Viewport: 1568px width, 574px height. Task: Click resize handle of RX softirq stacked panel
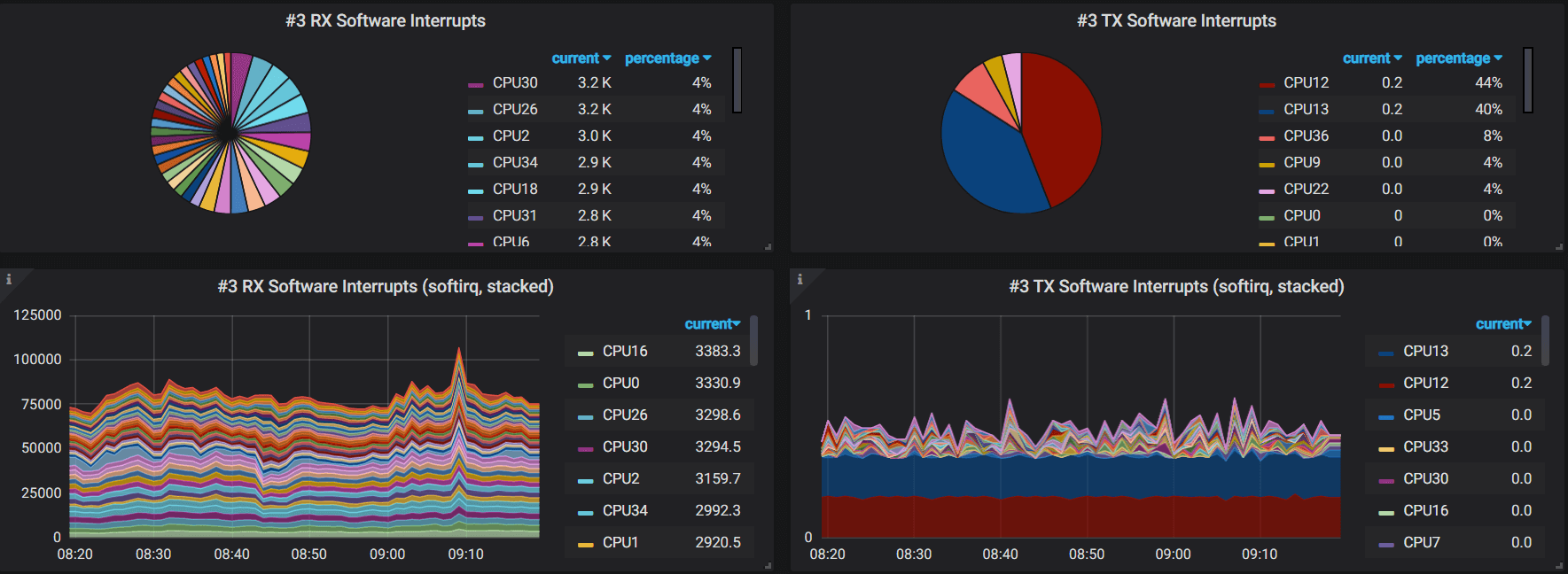coord(768,565)
